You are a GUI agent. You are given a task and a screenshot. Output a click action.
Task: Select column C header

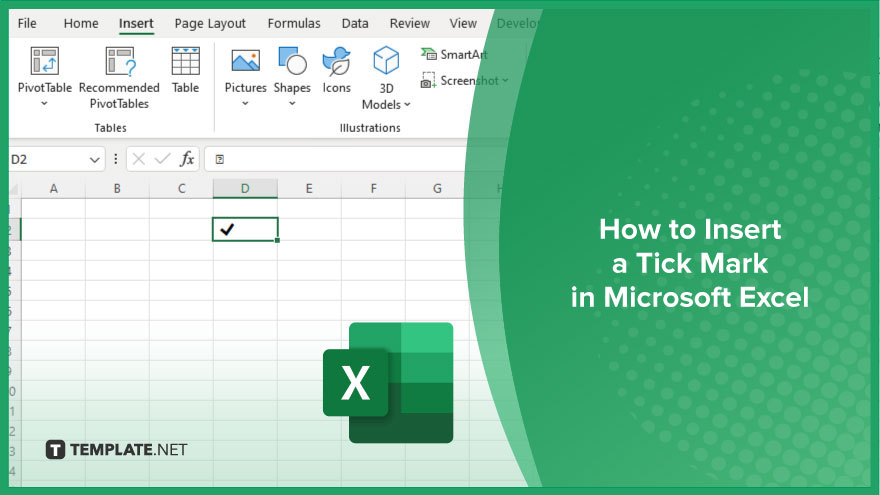tap(181, 189)
